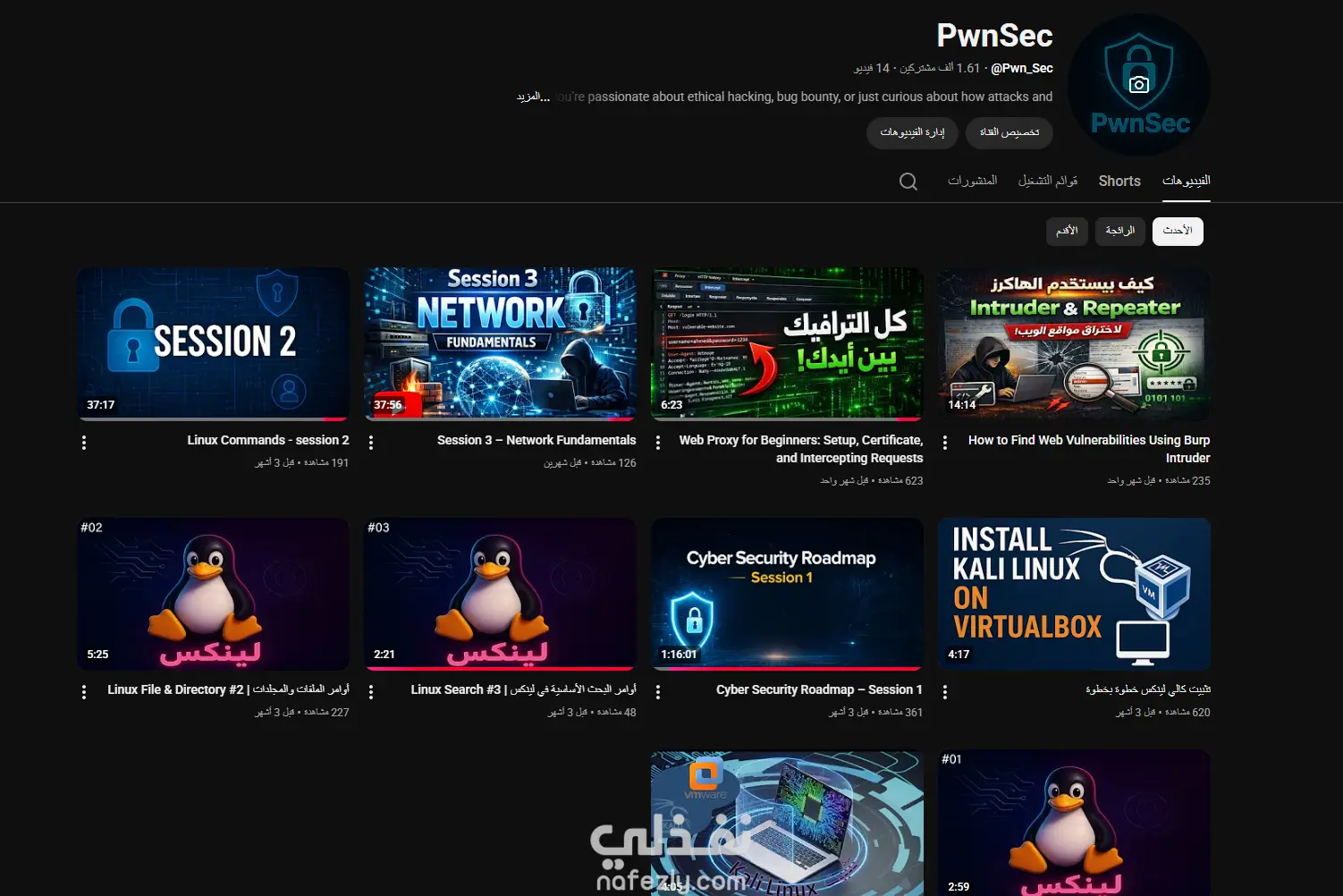The height and width of the screenshot is (896, 1343).
Task: Open the #03 Linux penguin thumbnail
Action: click(500, 594)
